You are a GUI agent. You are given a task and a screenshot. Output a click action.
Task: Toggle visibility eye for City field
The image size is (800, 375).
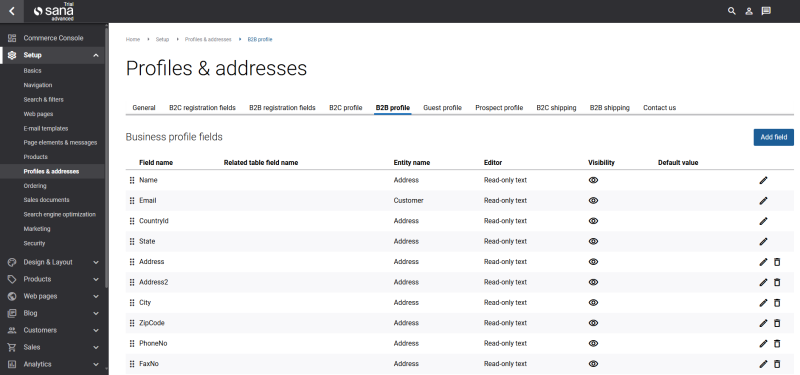[593, 303]
